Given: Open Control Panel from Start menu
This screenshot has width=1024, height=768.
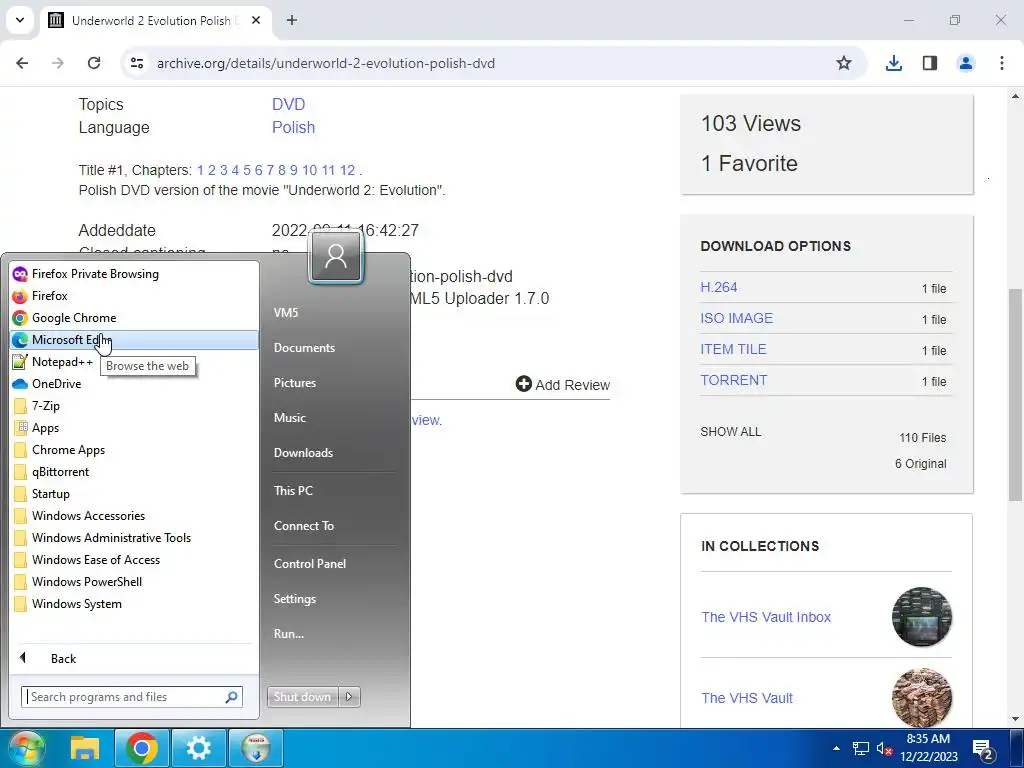Looking at the screenshot, I should [x=310, y=564].
